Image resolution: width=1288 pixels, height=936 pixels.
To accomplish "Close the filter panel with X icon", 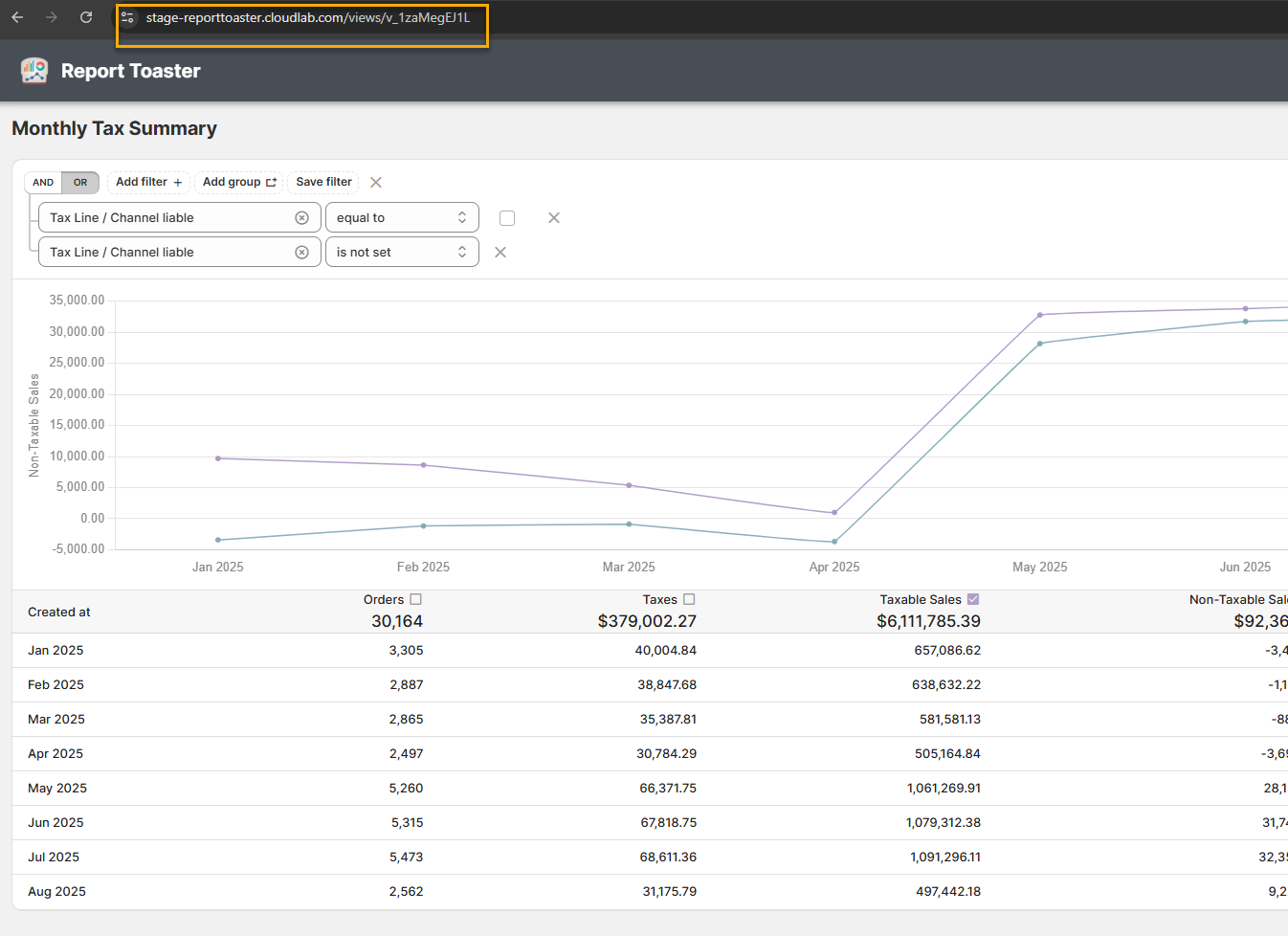I will coord(376,183).
